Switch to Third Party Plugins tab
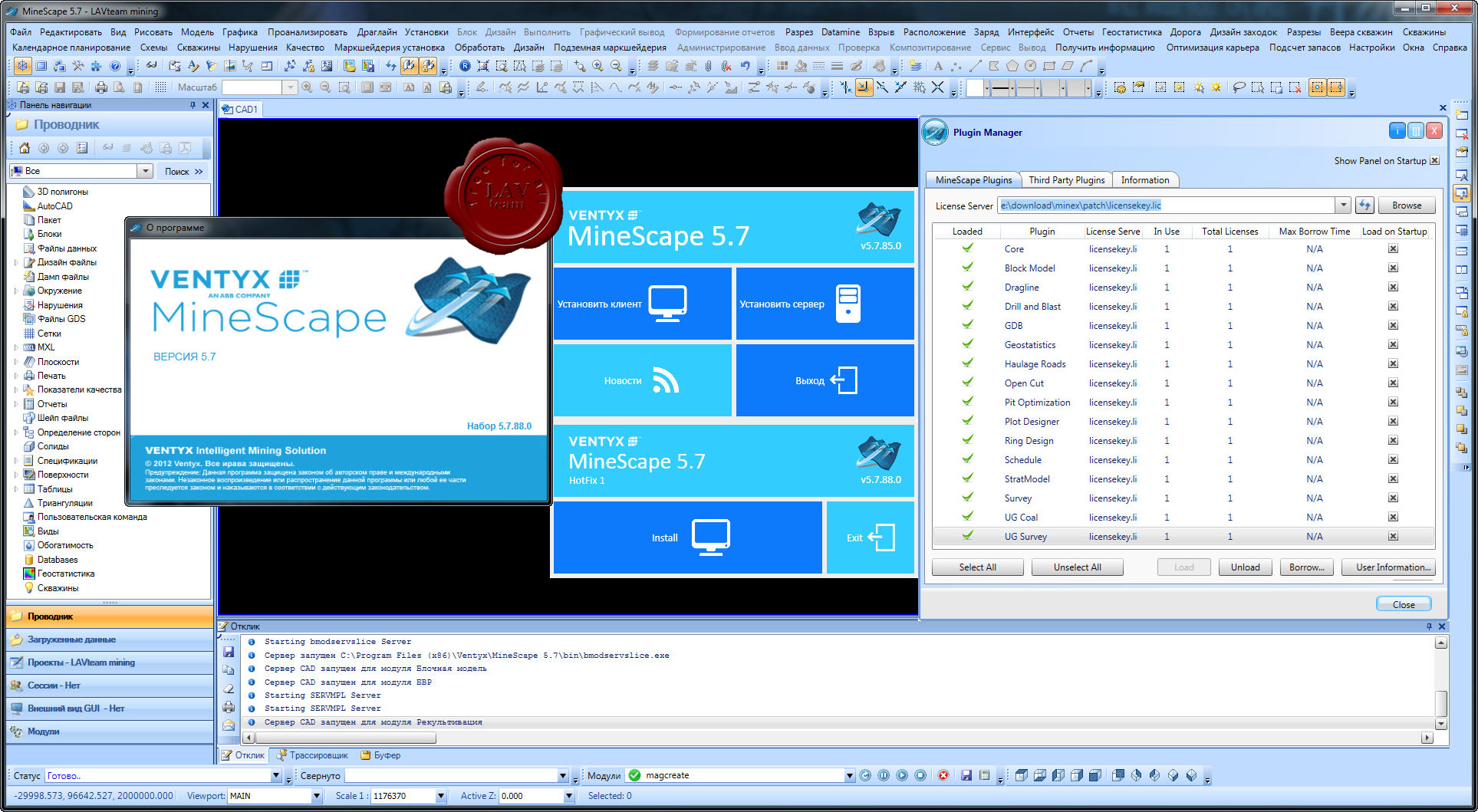Image resolution: width=1478 pixels, height=812 pixels. pos(1066,180)
